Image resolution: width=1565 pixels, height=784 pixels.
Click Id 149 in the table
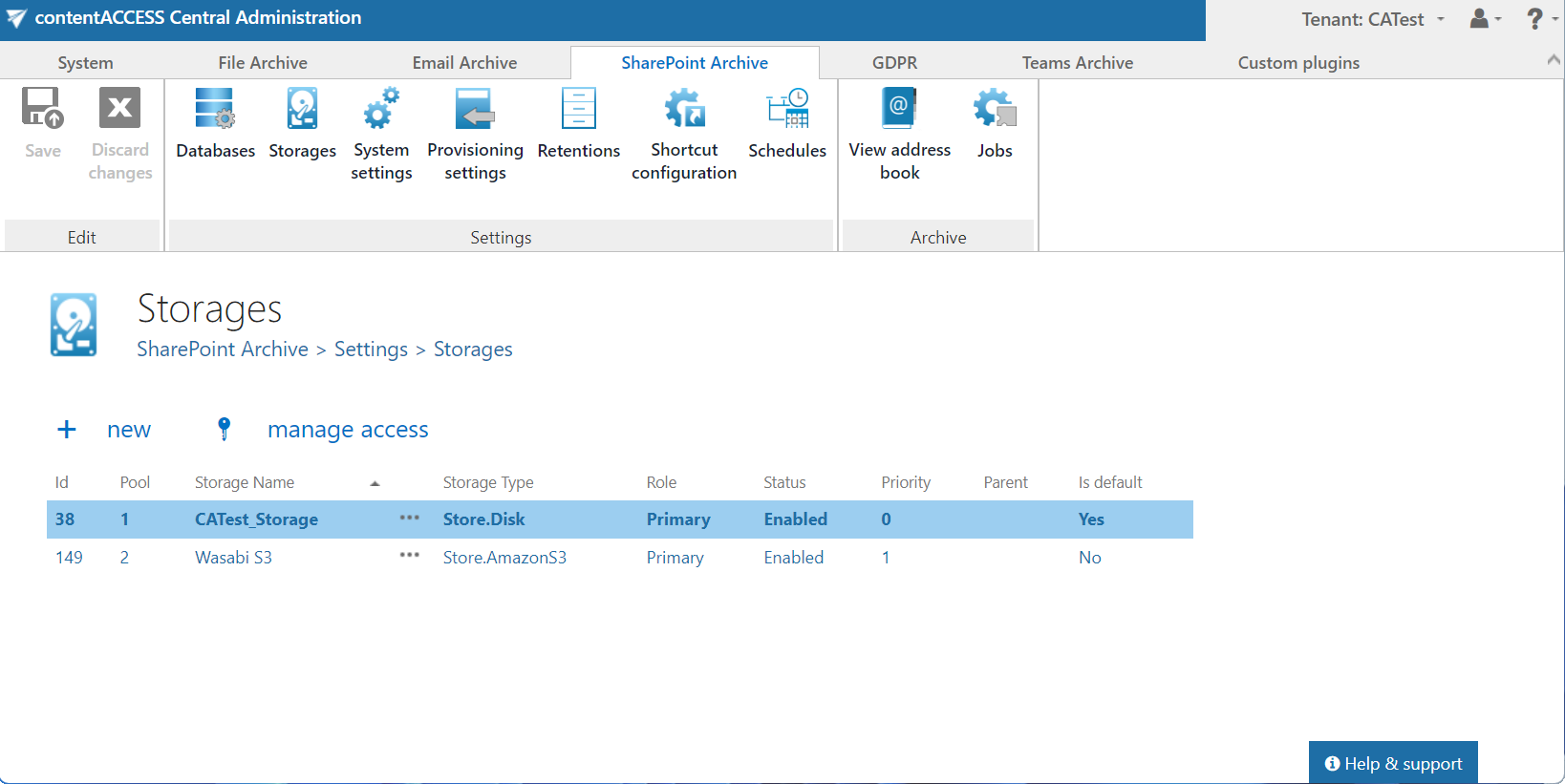[69, 558]
